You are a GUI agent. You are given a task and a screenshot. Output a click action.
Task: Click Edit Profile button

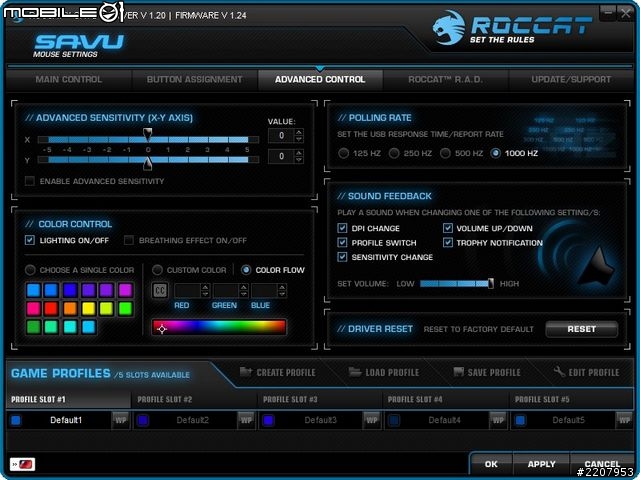[587, 372]
